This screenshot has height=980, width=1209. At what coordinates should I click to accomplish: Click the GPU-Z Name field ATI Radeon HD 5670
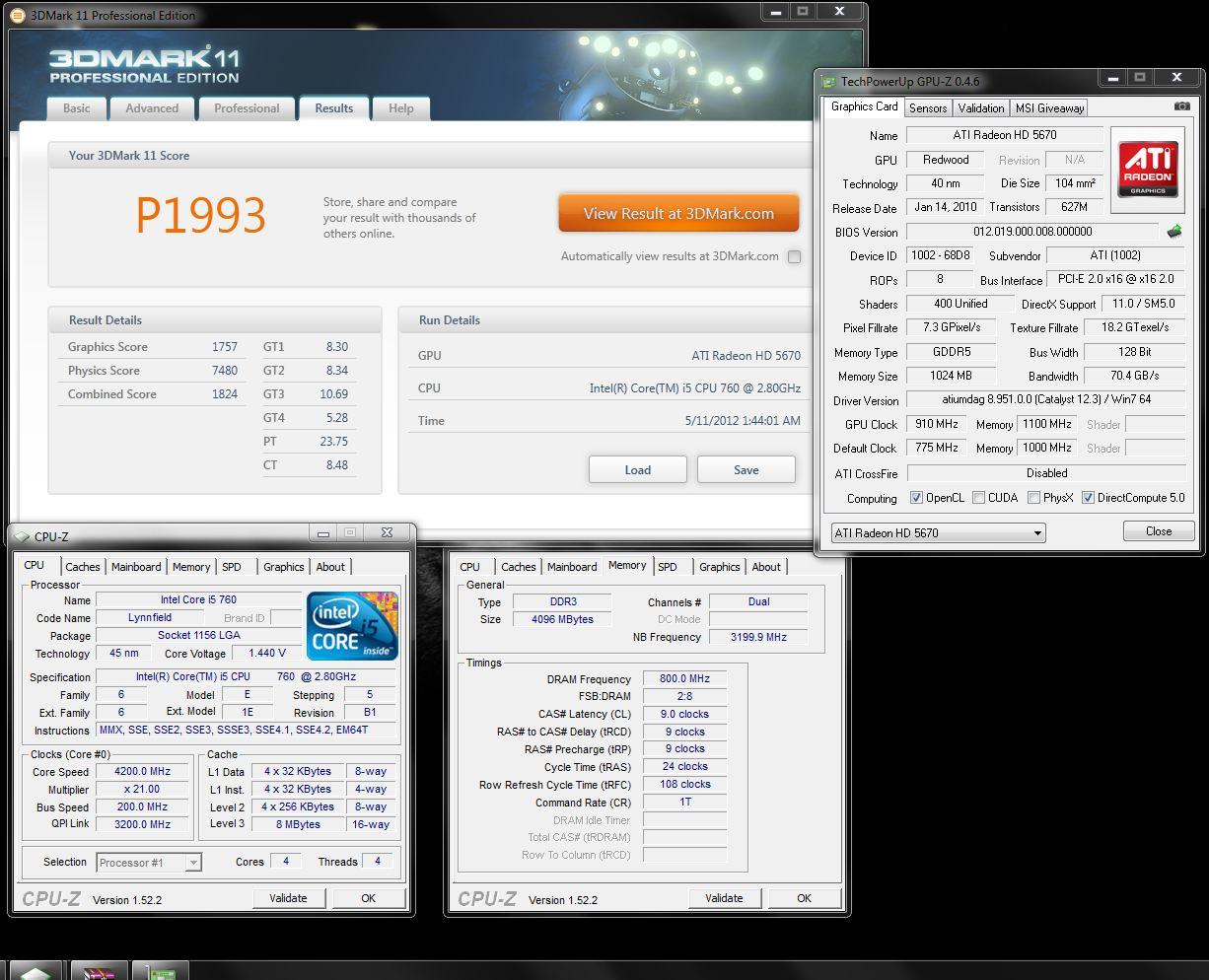(x=1004, y=135)
